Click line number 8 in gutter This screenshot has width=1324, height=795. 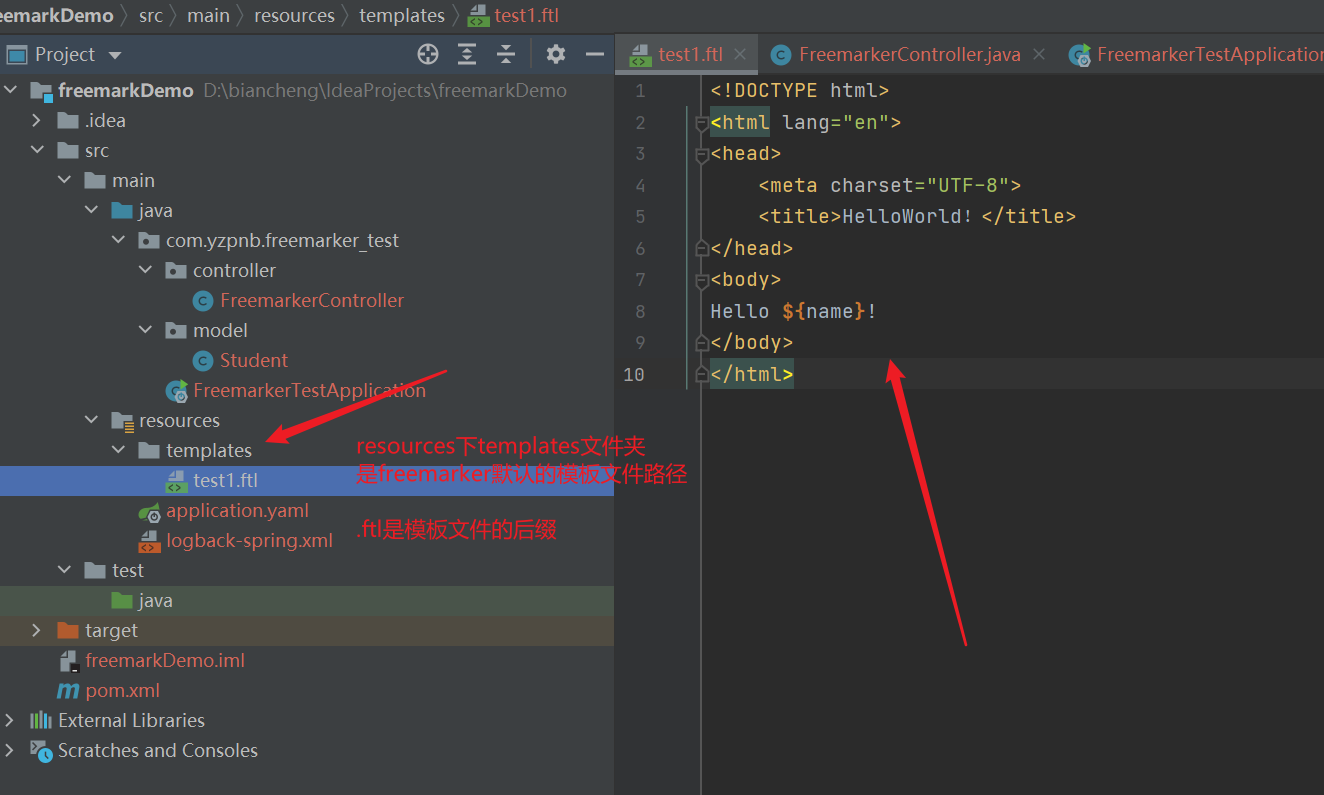click(x=640, y=311)
